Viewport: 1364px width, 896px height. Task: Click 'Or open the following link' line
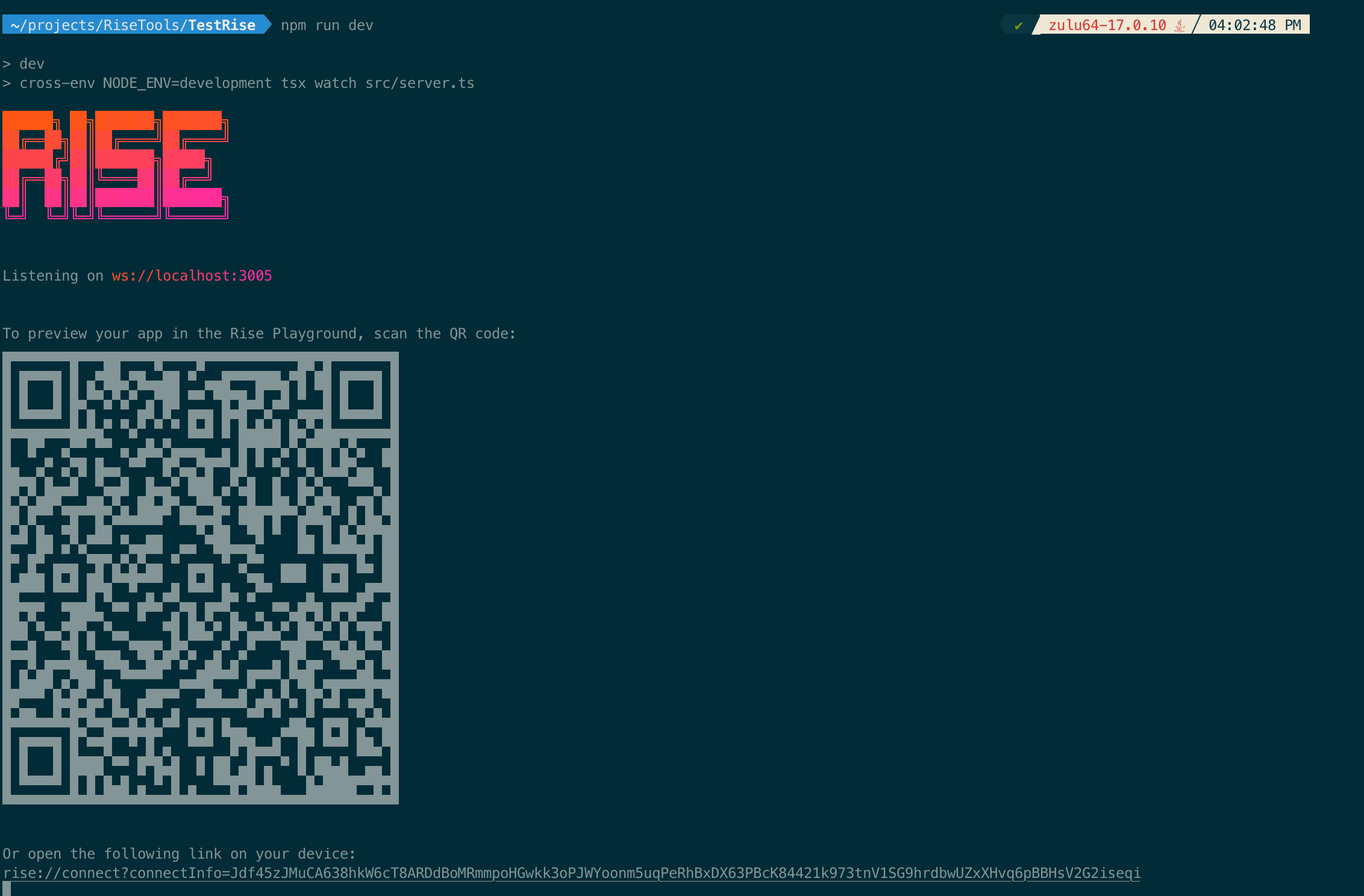click(x=179, y=854)
